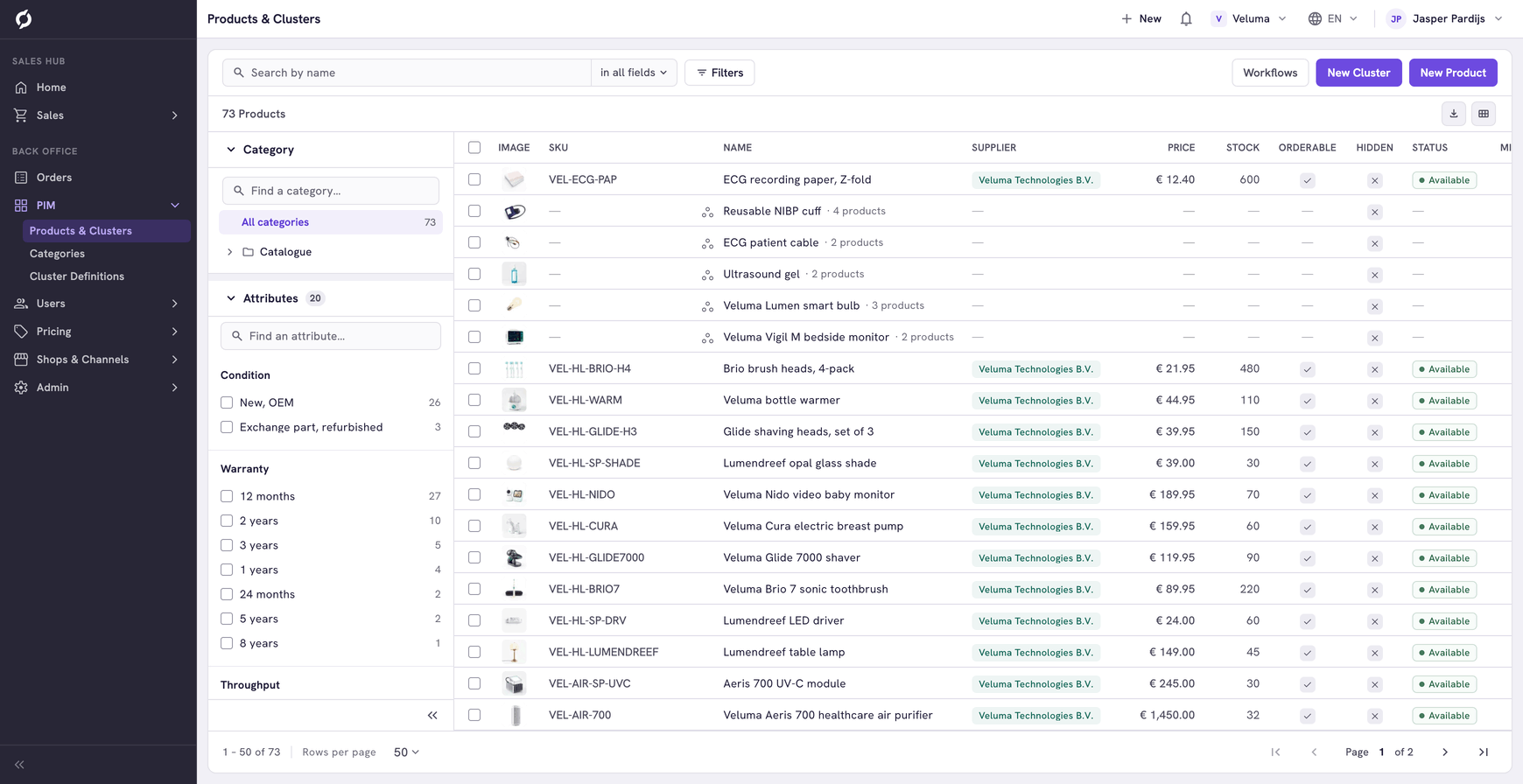Go to the next page of results

click(x=1445, y=752)
